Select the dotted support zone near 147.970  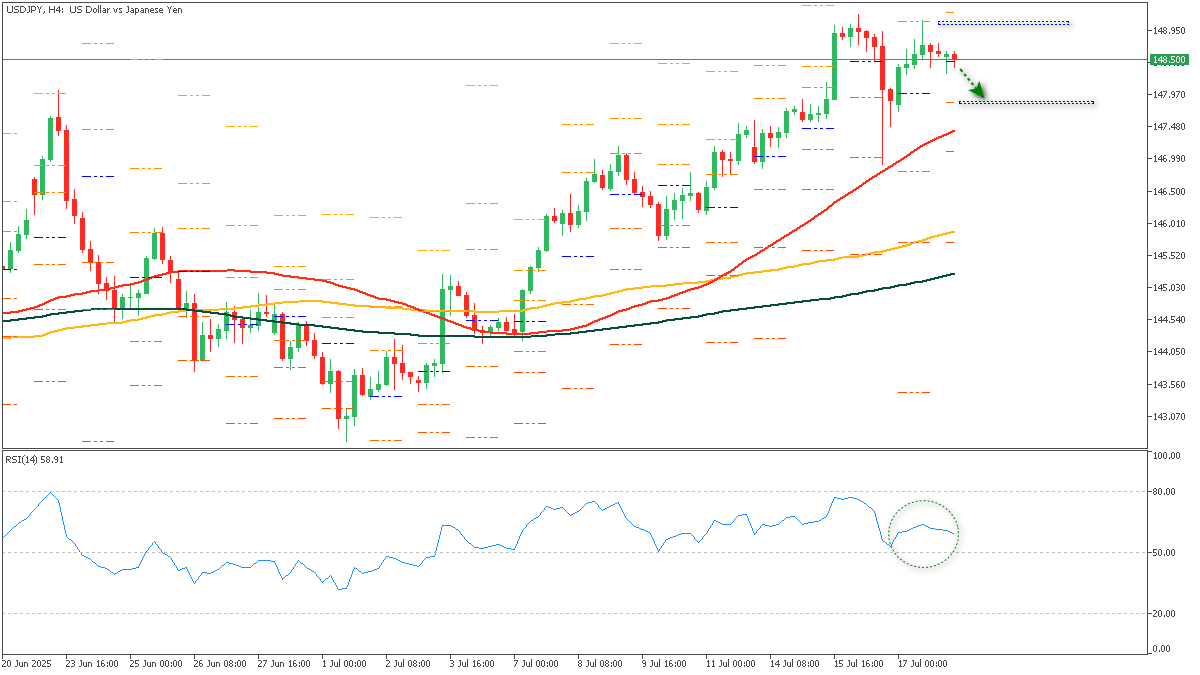[1026, 102]
